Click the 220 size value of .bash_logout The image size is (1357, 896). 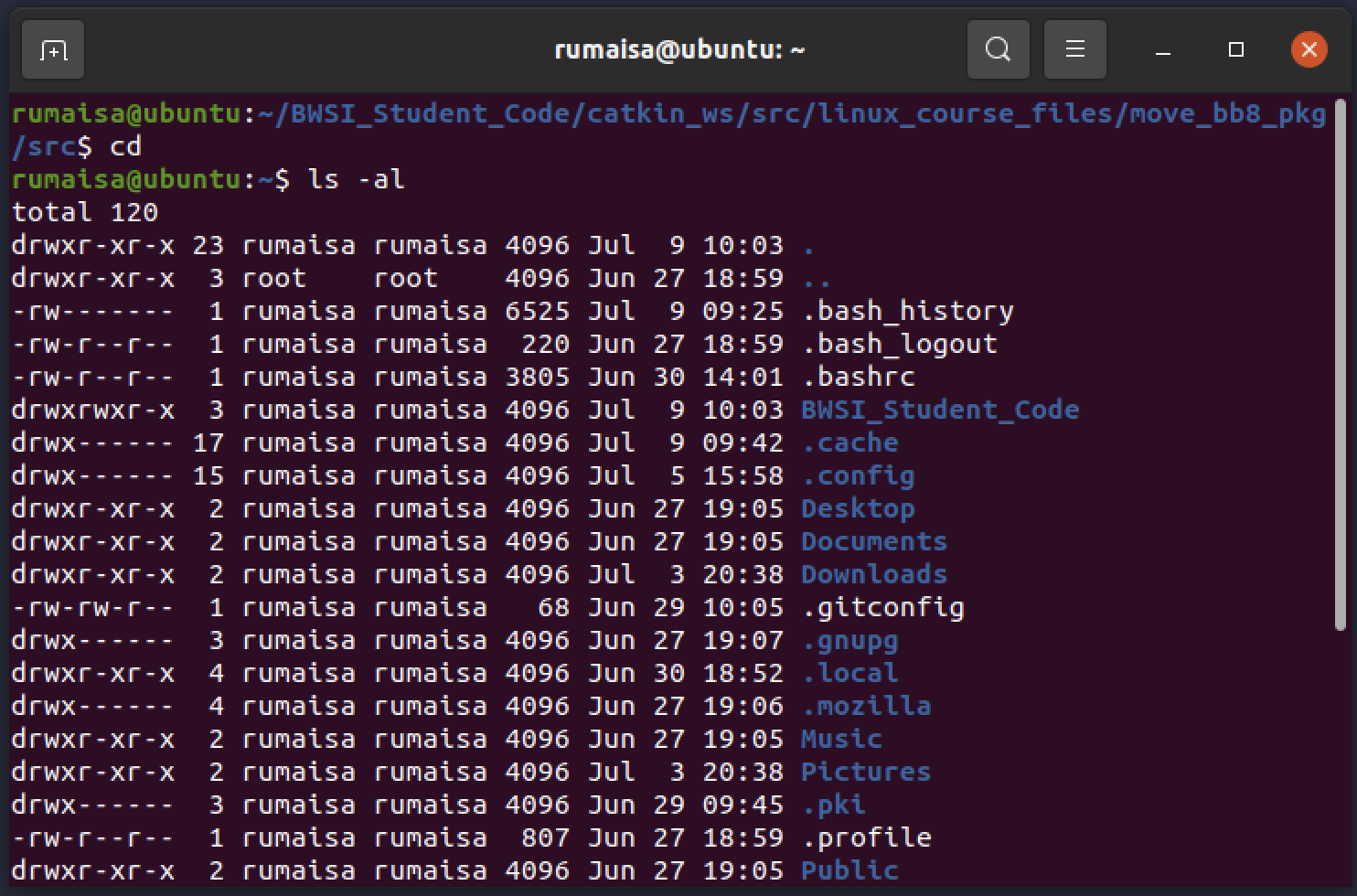pos(546,344)
